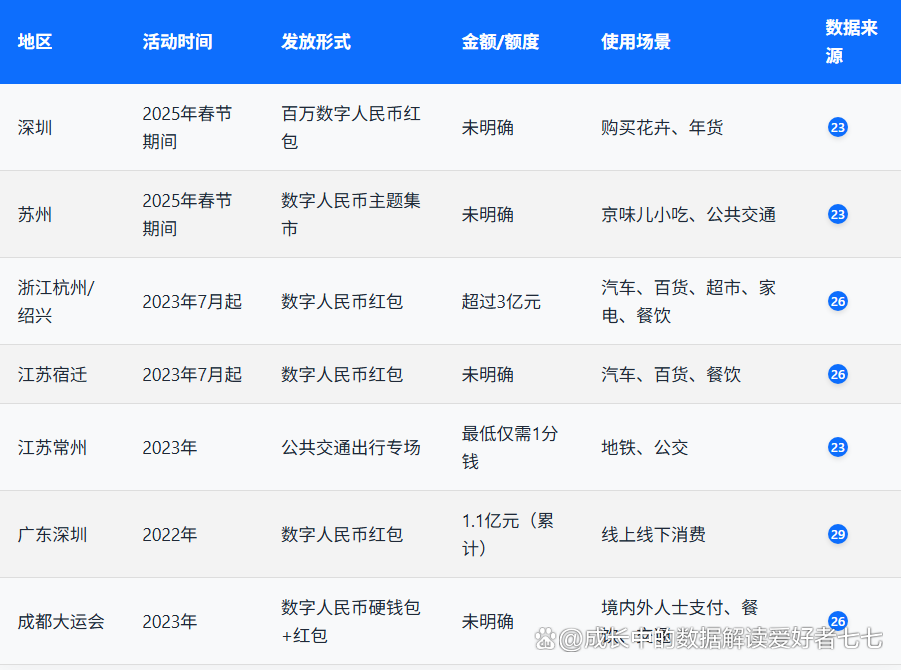Click the 深圳 region cell
The height and width of the screenshot is (670, 901).
(35, 127)
